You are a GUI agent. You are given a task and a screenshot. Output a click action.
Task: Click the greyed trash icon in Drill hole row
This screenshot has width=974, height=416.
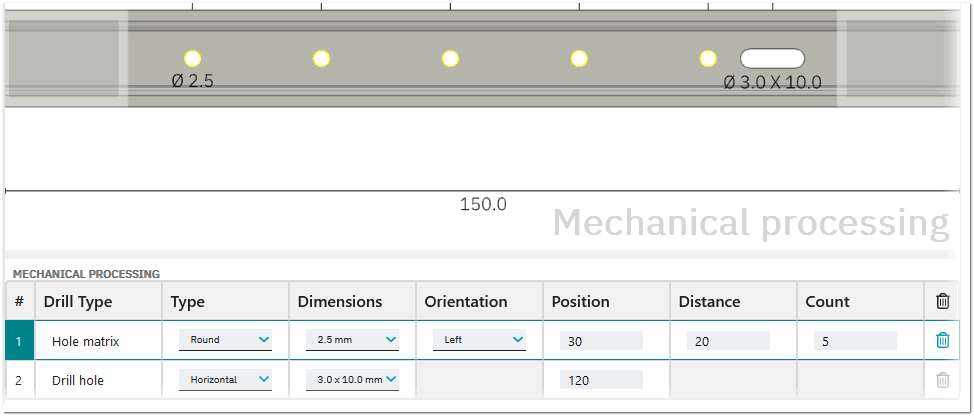coord(942,380)
